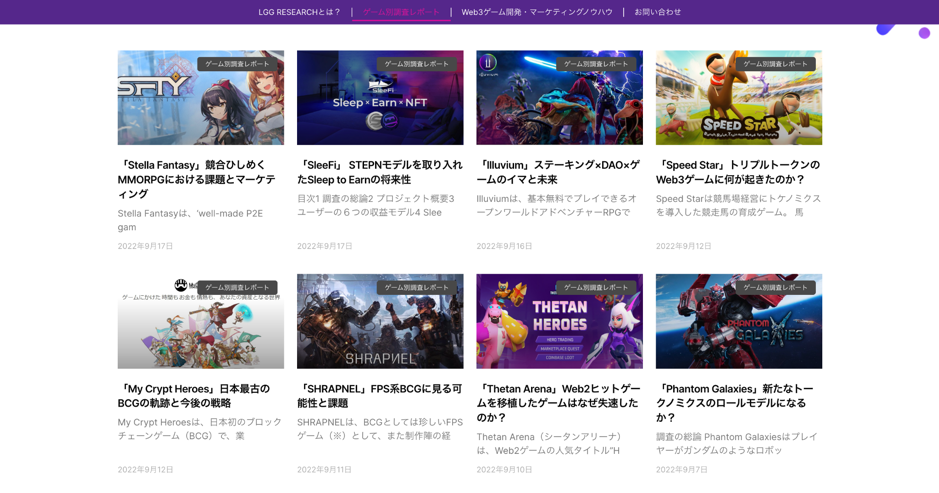The image size is (939, 493).
Task: Click the date 2022年9月12日 under My Crypt Heroes
Action: click(145, 470)
